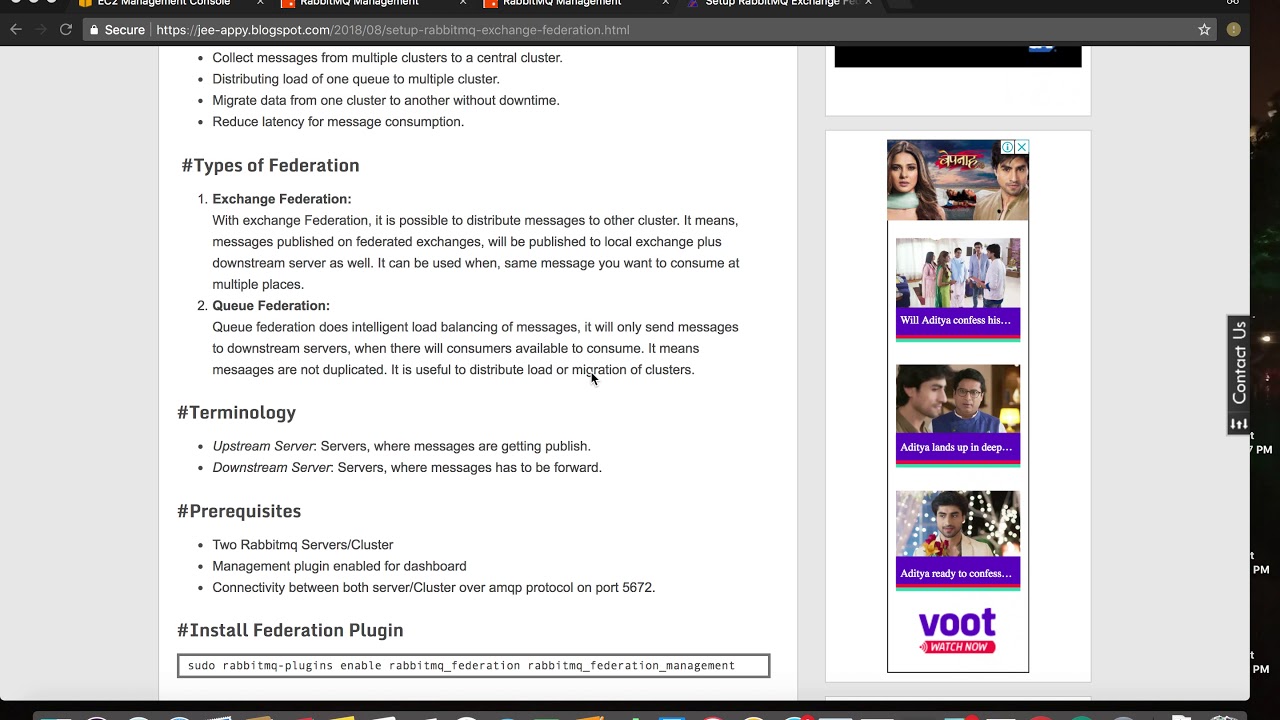Click the 'Downstream Server' italic term
This screenshot has height=720, width=1280.
tap(271, 468)
